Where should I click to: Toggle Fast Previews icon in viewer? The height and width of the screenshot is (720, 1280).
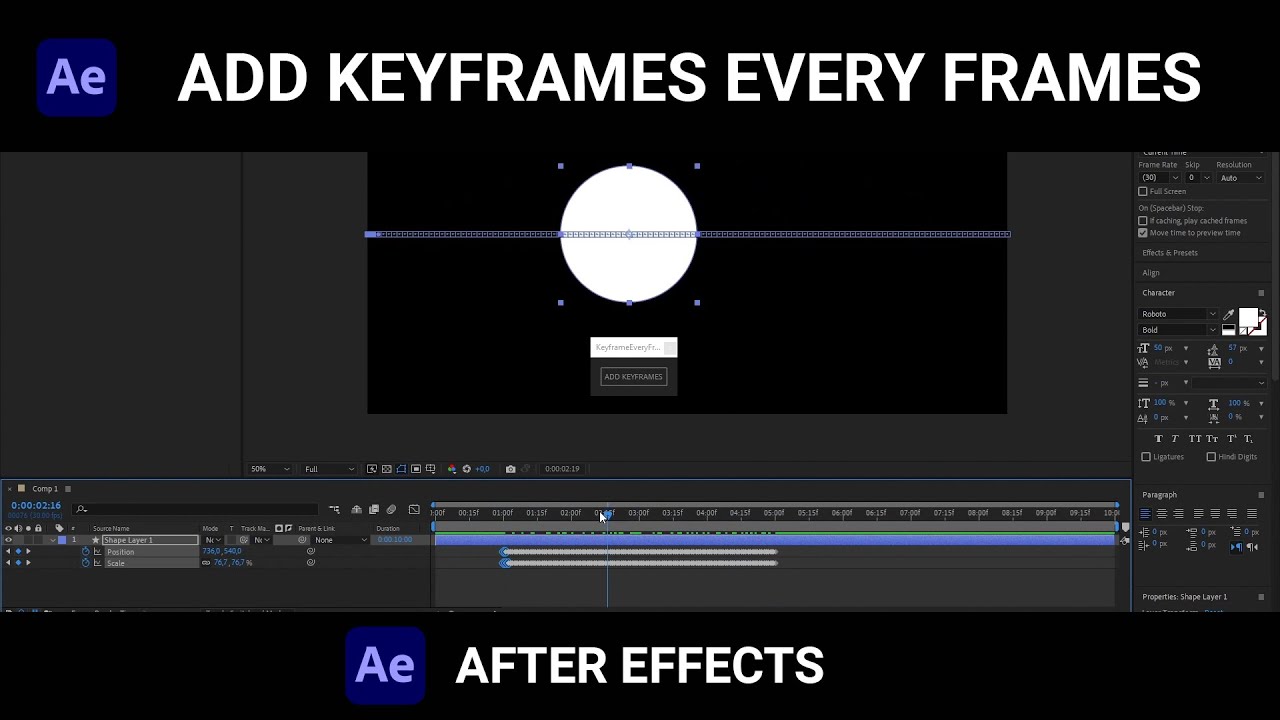click(x=371, y=468)
